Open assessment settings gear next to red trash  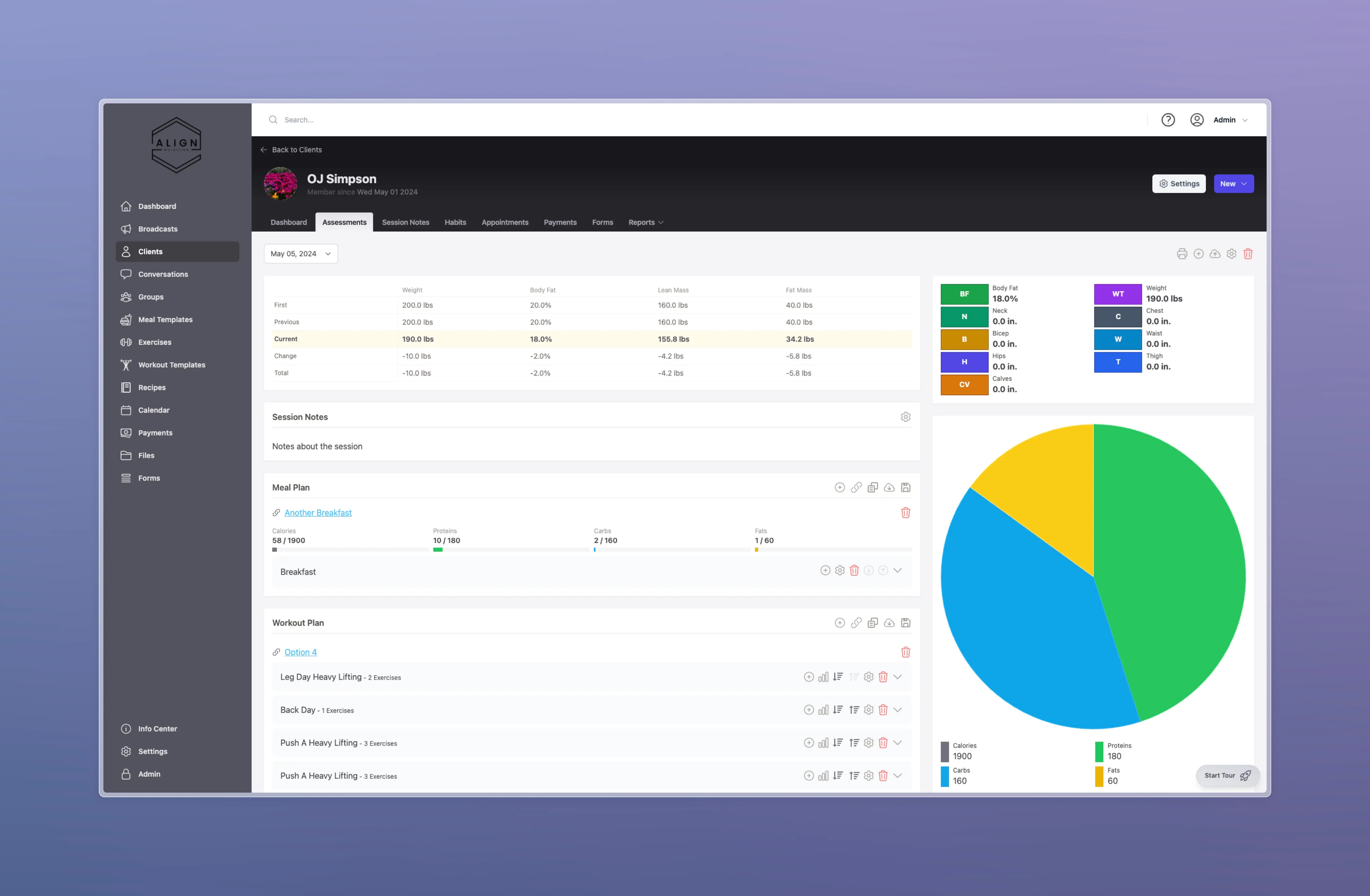[1231, 254]
